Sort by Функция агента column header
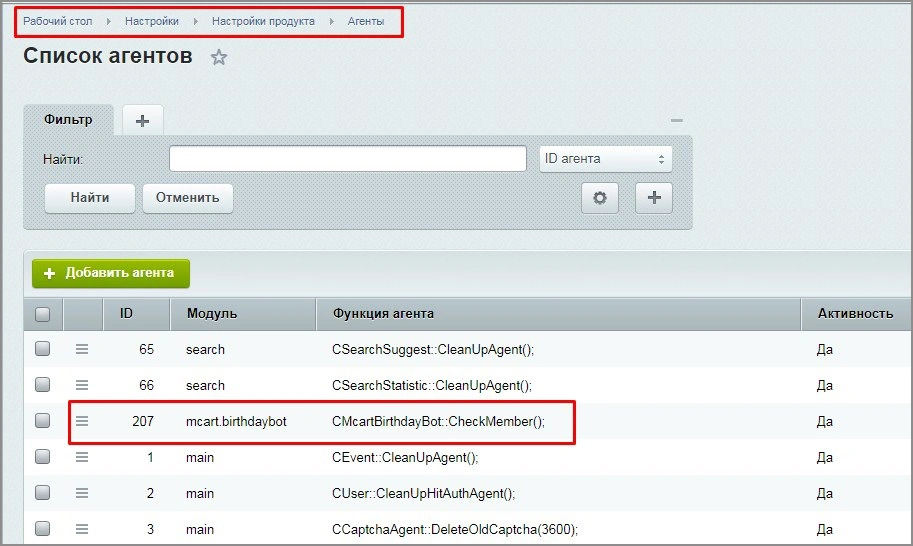 pos(558,314)
